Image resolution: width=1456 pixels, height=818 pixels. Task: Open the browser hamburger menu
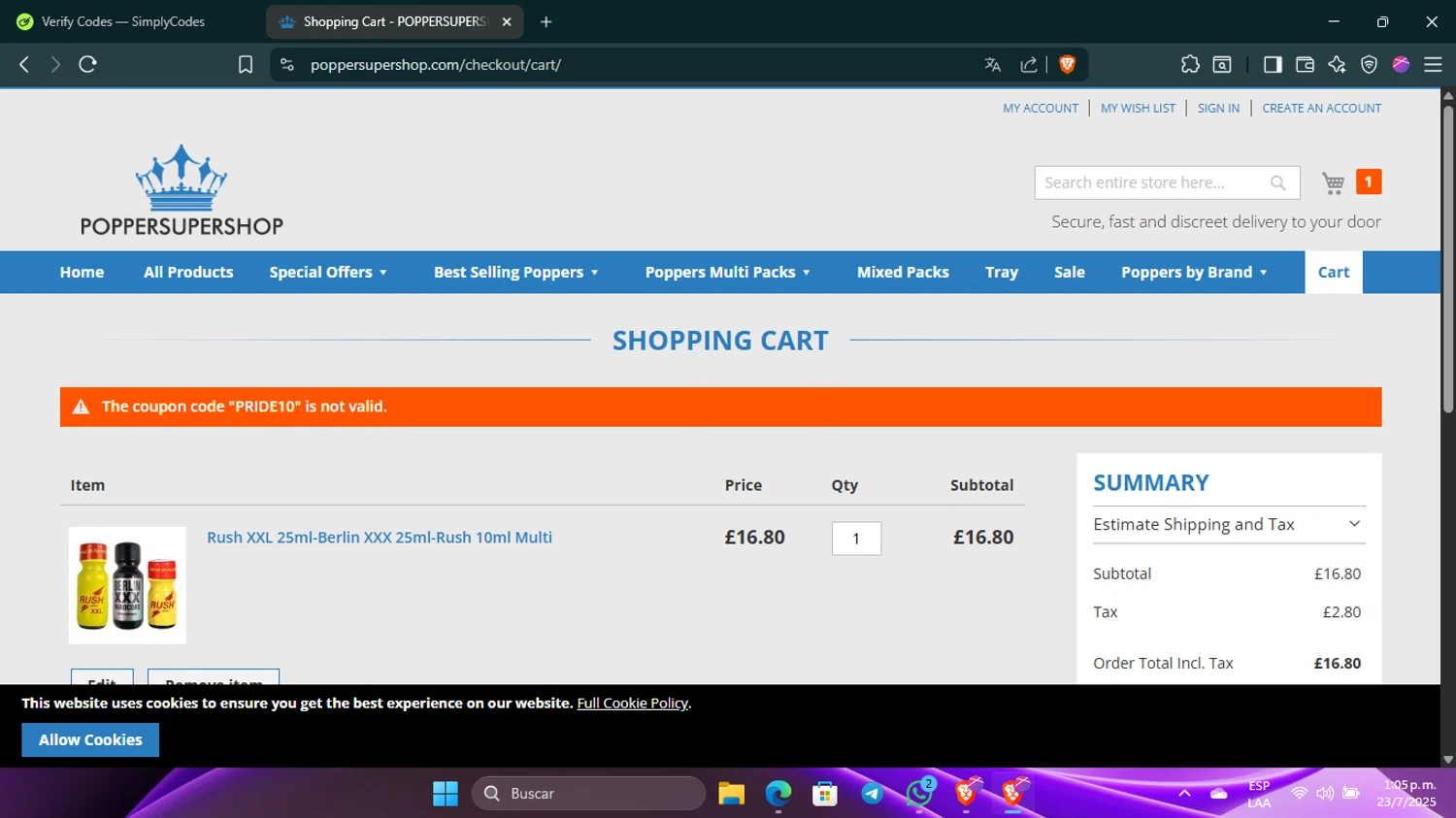(x=1433, y=64)
